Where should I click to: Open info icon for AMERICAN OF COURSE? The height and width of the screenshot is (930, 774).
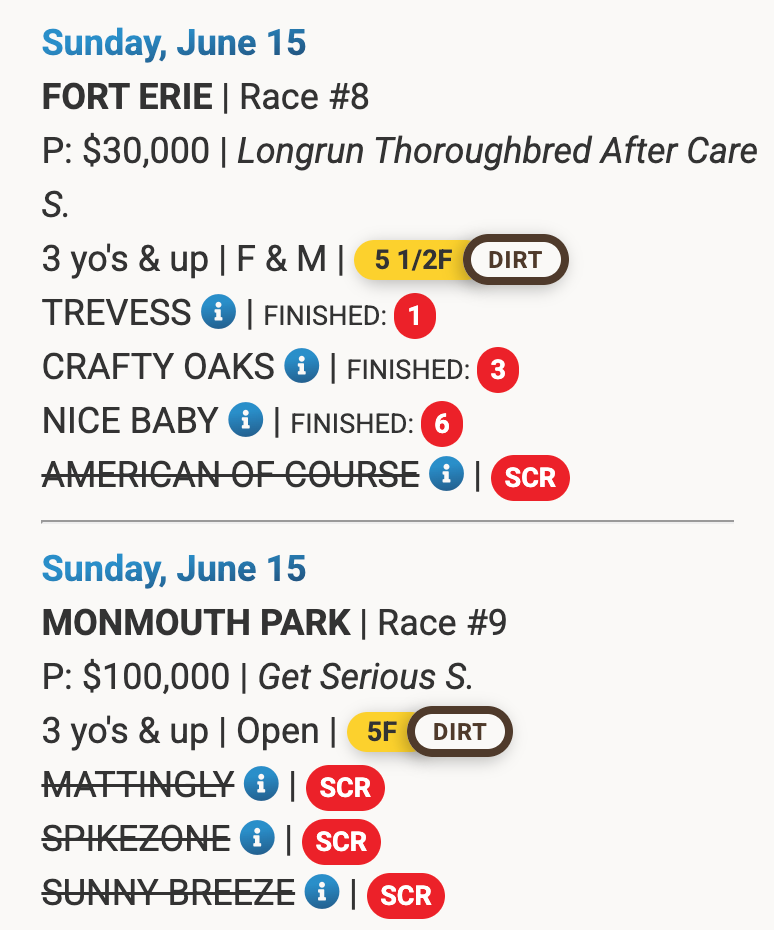(447, 473)
